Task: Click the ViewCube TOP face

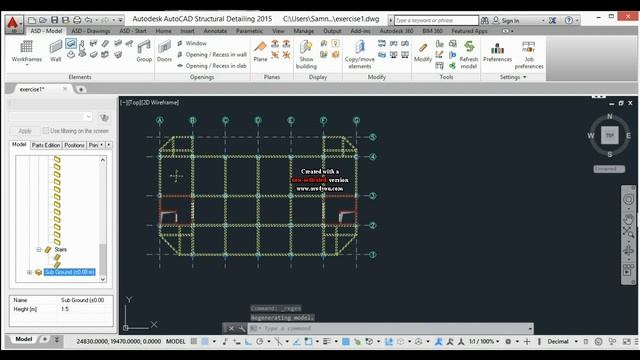Action: pyautogui.click(x=609, y=135)
